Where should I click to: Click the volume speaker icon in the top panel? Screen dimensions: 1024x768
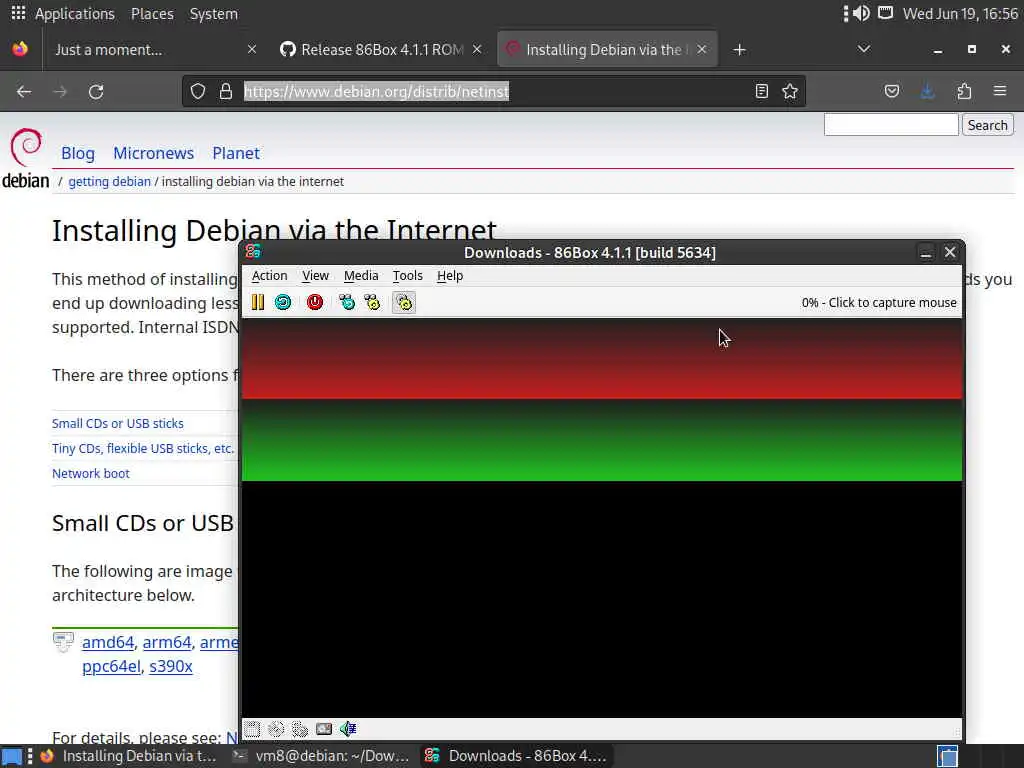861,13
